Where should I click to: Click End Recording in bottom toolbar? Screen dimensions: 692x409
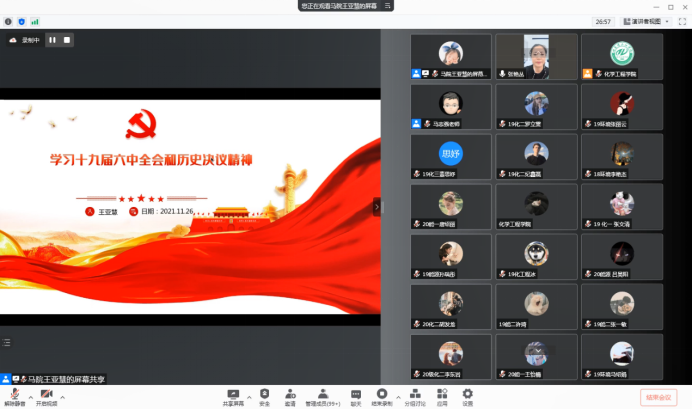click(381, 395)
